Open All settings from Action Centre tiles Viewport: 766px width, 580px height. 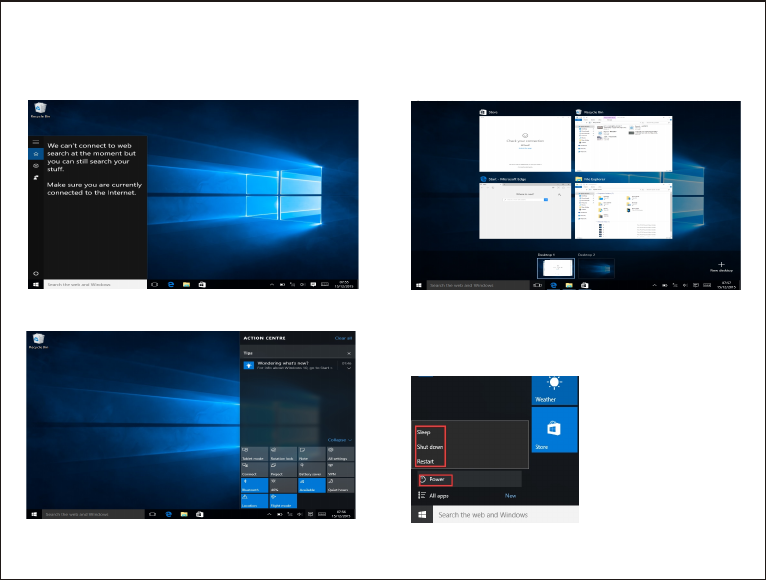point(340,454)
